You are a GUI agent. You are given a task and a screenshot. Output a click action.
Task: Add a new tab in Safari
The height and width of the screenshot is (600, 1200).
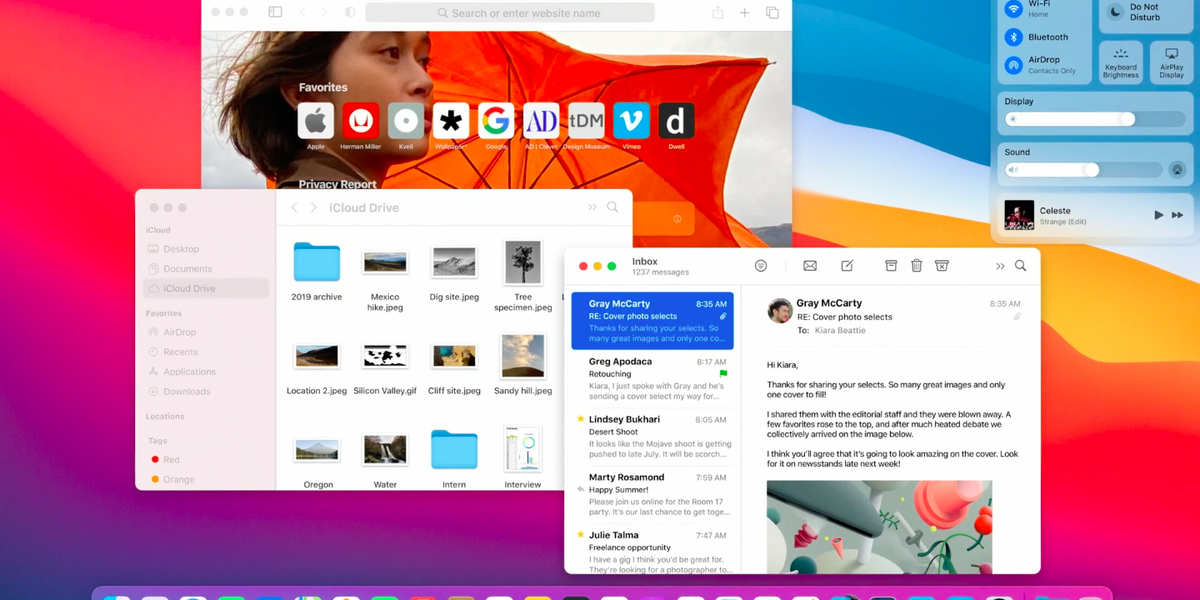tap(745, 13)
